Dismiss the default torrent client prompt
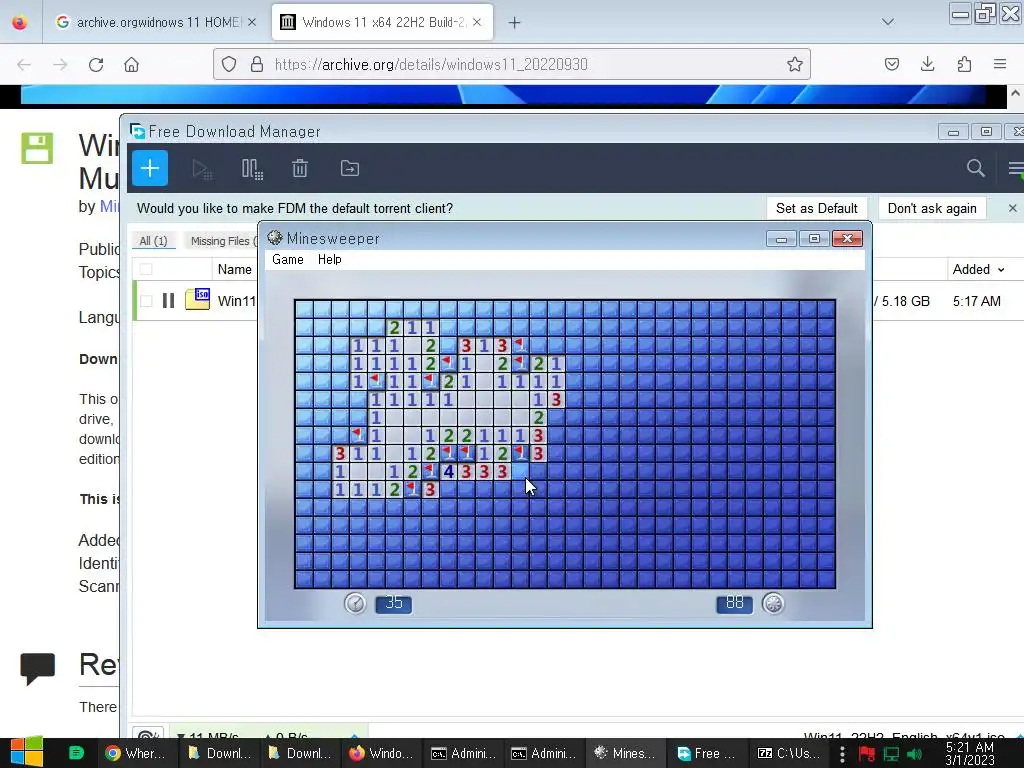Viewport: 1024px width, 768px height. coord(1012,208)
